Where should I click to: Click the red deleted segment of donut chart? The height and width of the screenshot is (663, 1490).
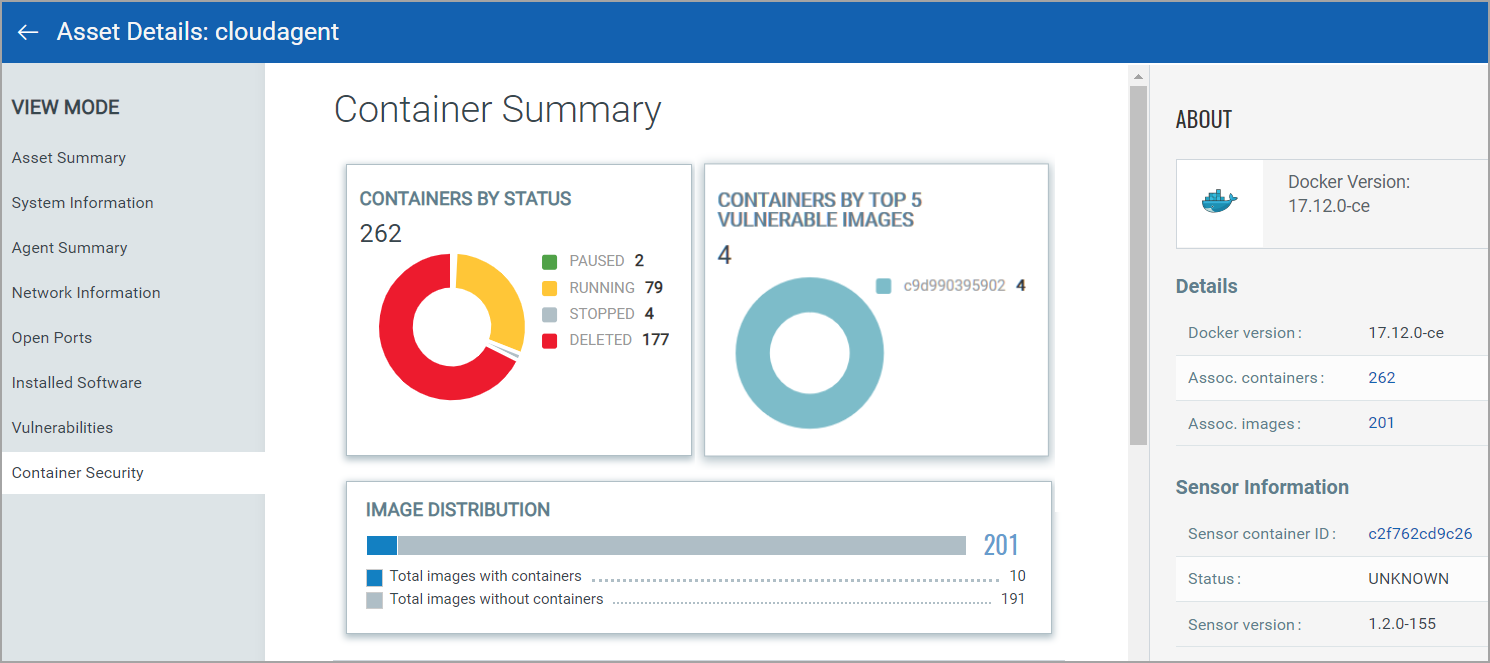[x=409, y=364]
